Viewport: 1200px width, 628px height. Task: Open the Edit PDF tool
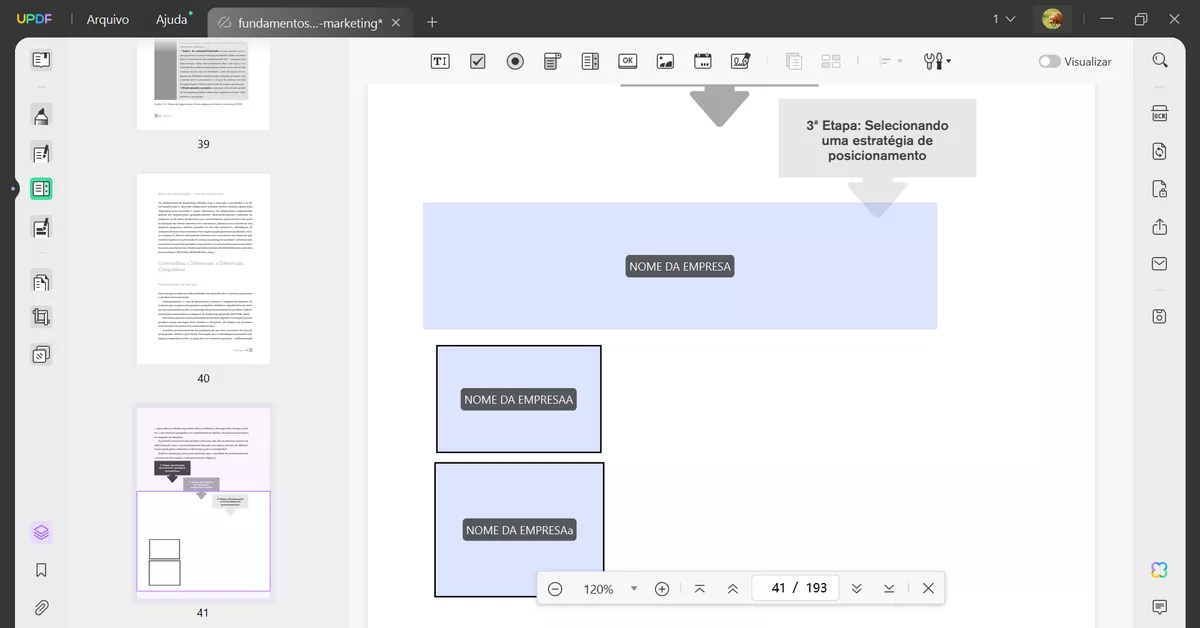tap(41, 153)
